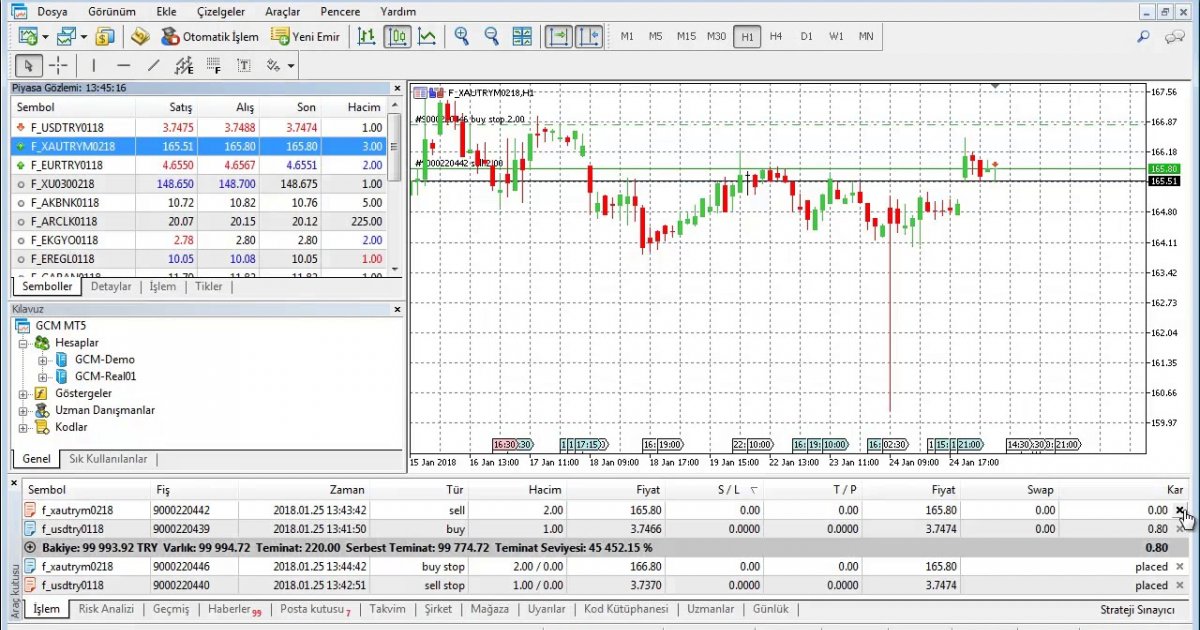Viewport: 1200px width, 630px height.
Task: Select the vertical line drawing tool
Action: (x=93, y=66)
